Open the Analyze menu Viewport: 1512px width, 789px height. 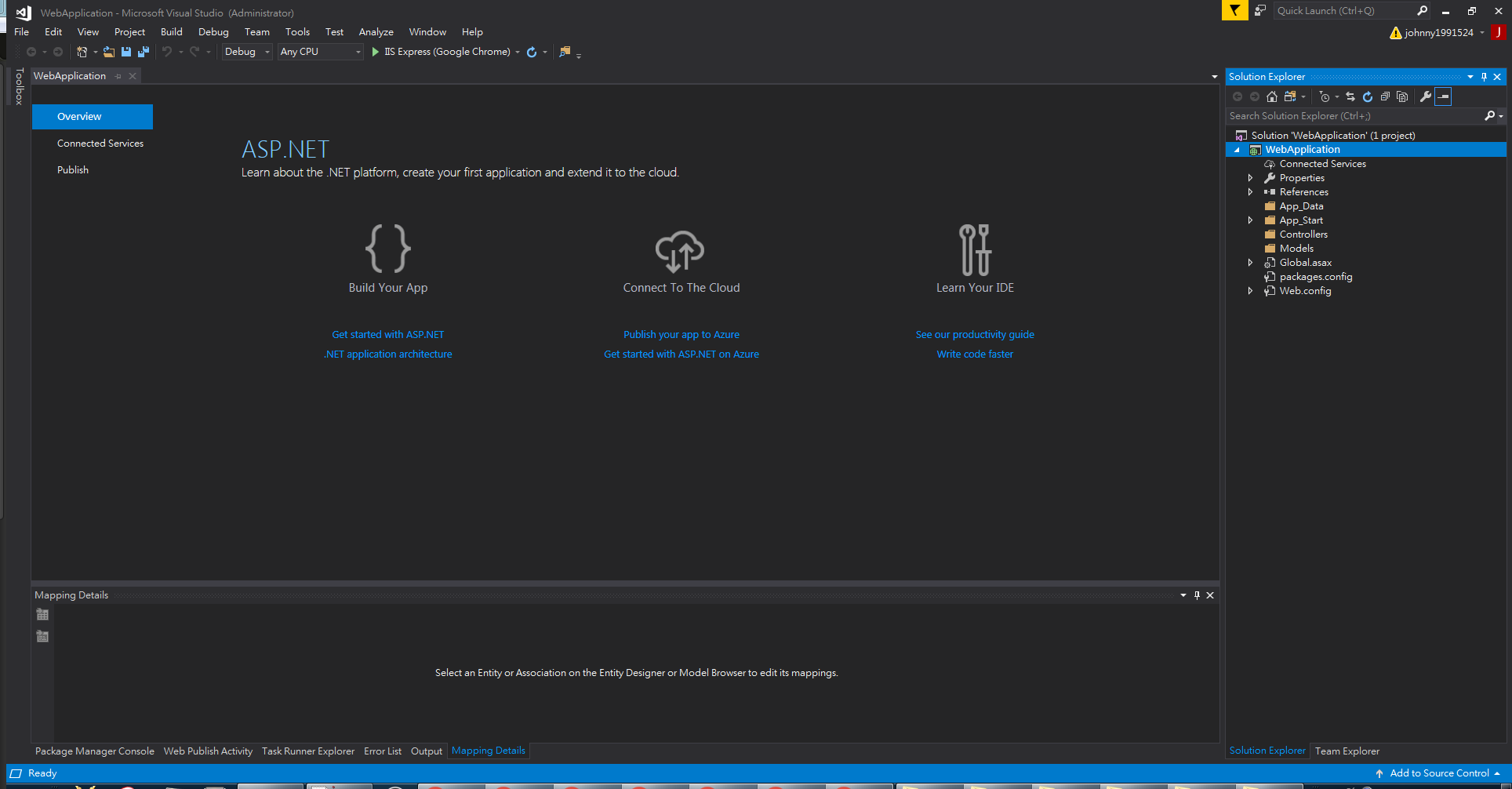click(x=376, y=32)
